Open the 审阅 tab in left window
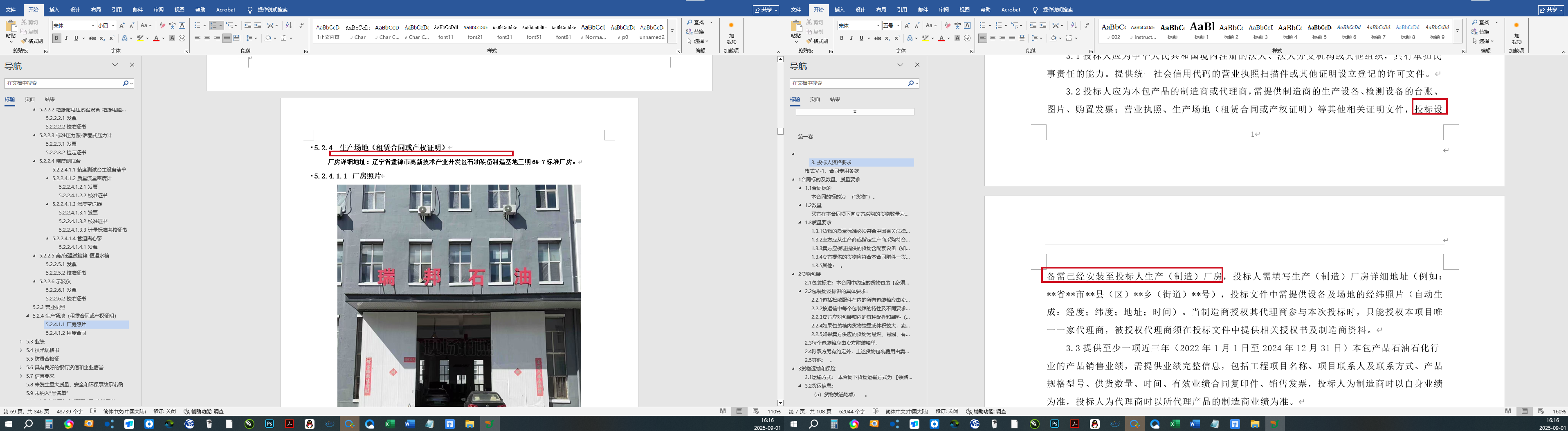This screenshot has height=431, width=1568. (158, 10)
